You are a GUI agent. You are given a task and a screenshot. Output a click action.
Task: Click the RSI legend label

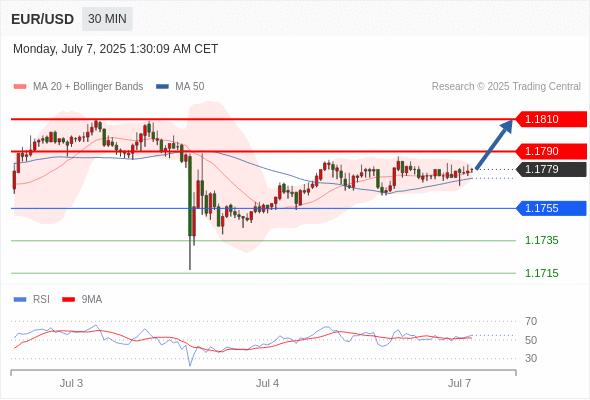tap(41, 300)
